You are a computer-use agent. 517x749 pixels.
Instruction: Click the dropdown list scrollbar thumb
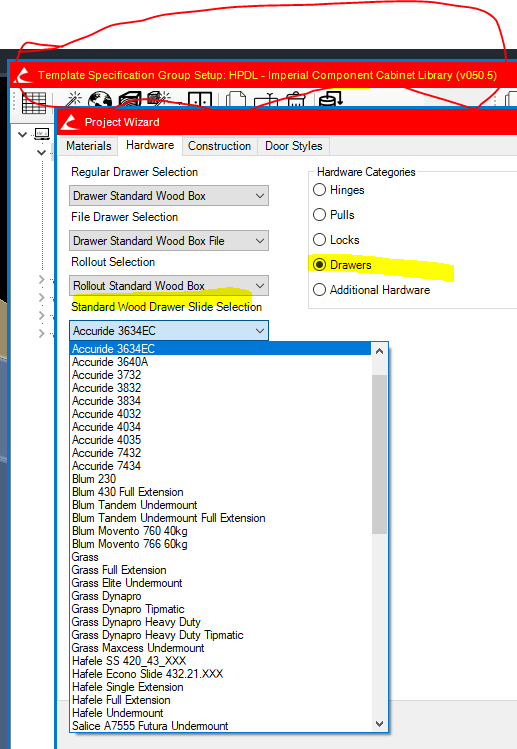point(379,454)
